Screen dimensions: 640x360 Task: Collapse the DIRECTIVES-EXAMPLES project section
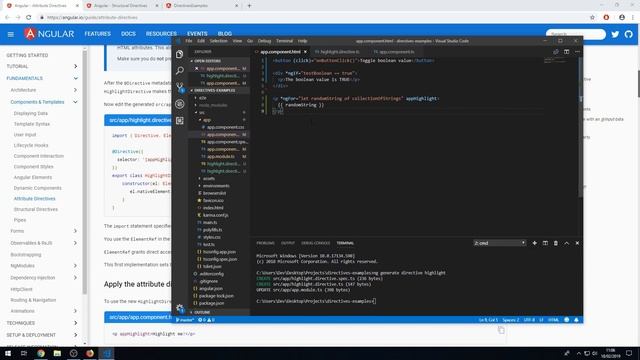214,90
